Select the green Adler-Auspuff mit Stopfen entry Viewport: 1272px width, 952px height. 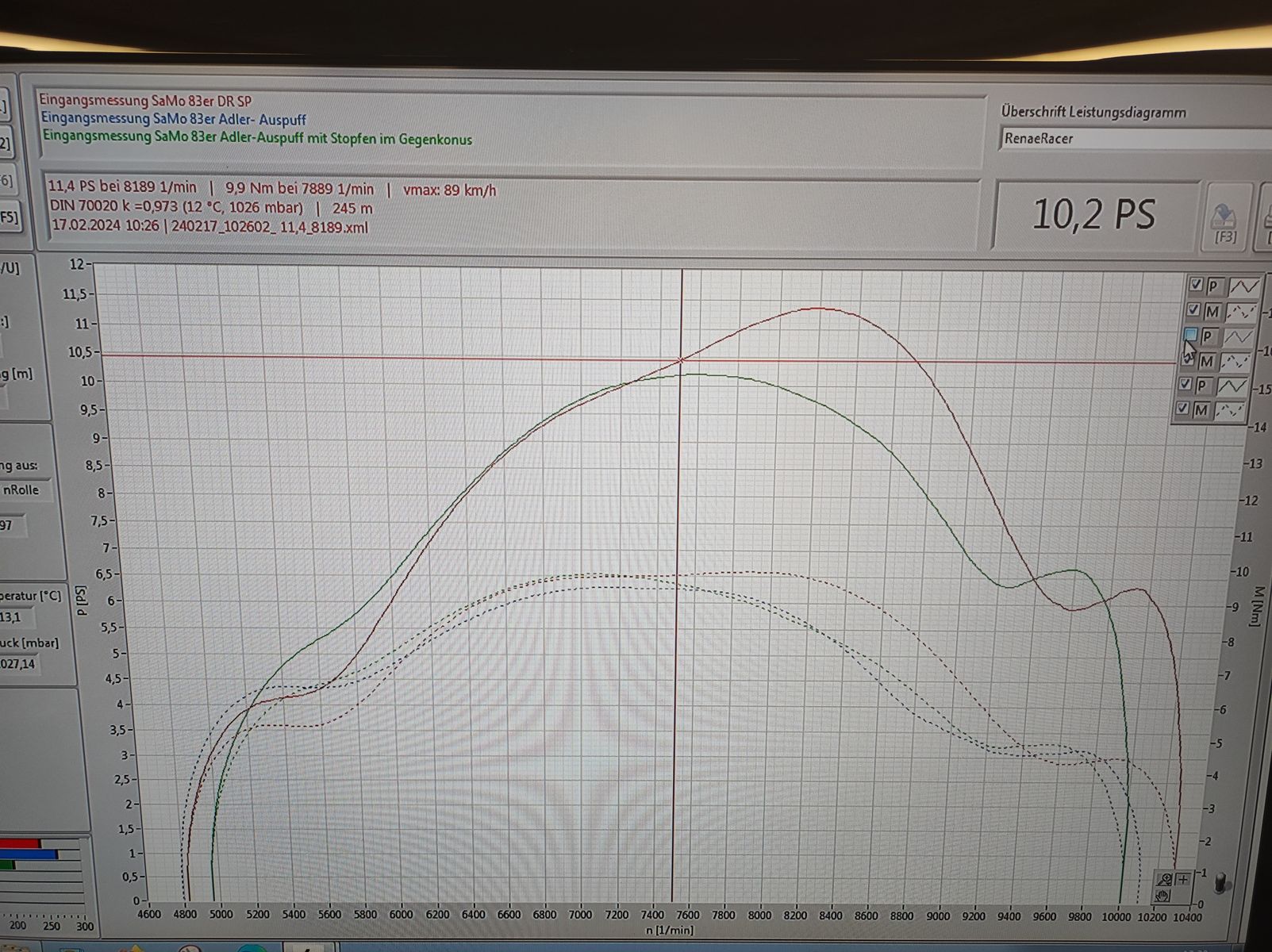coord(257,139)
